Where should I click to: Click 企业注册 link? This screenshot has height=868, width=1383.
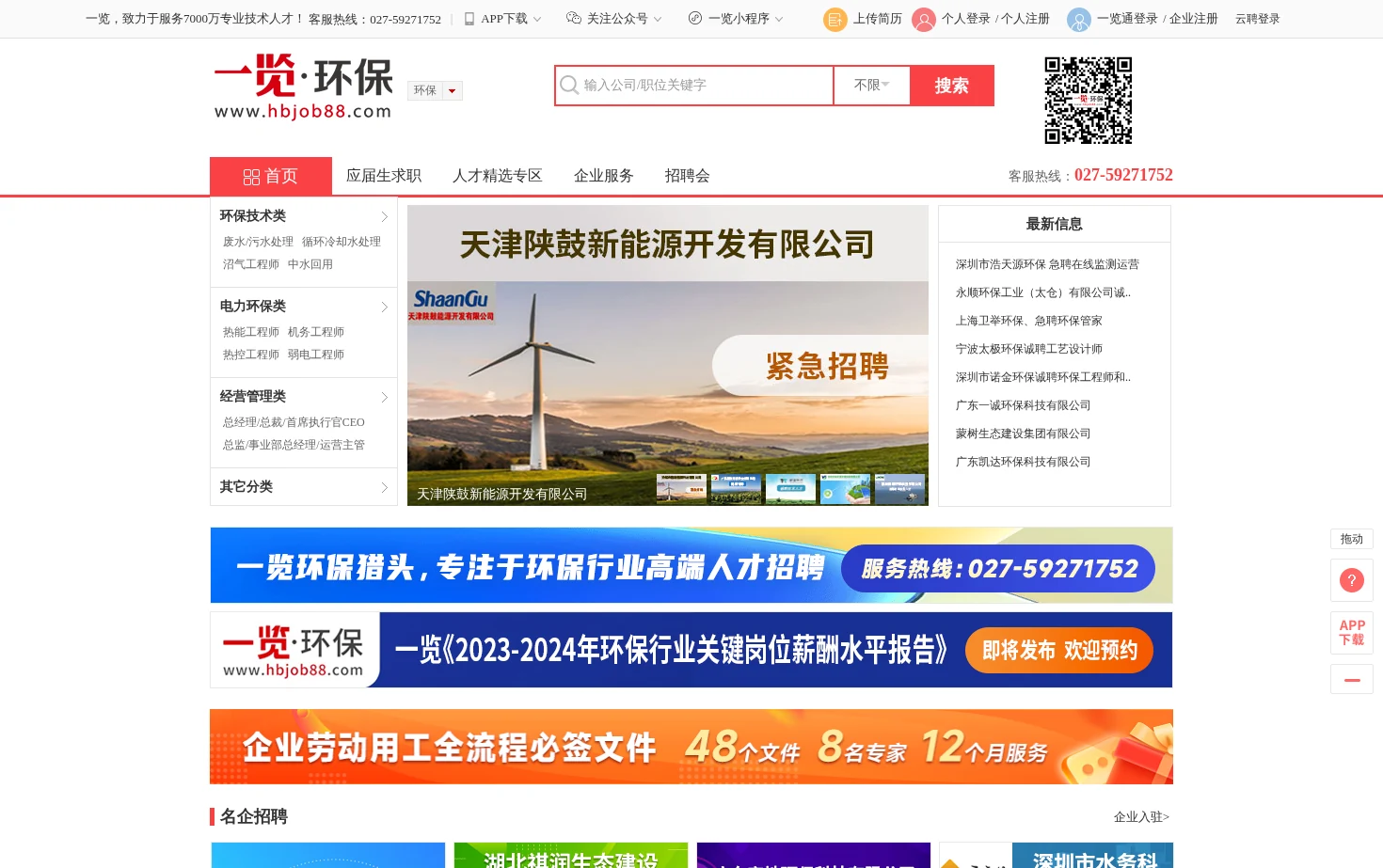(1194, 19)
